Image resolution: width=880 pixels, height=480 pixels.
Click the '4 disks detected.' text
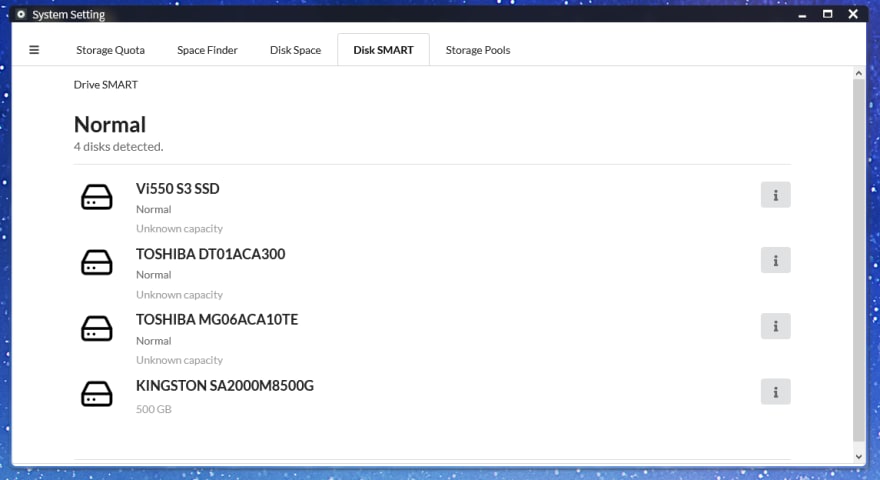pos(118,147)
